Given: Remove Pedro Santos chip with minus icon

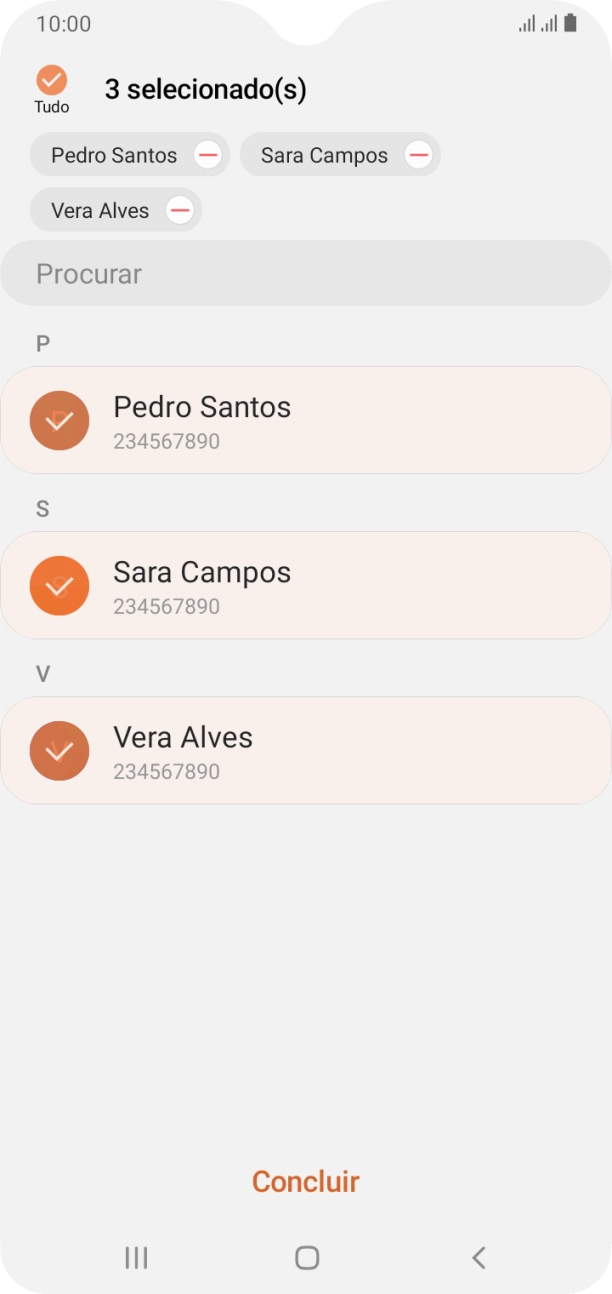Looking at the screenshot, I should coord(207,155).
